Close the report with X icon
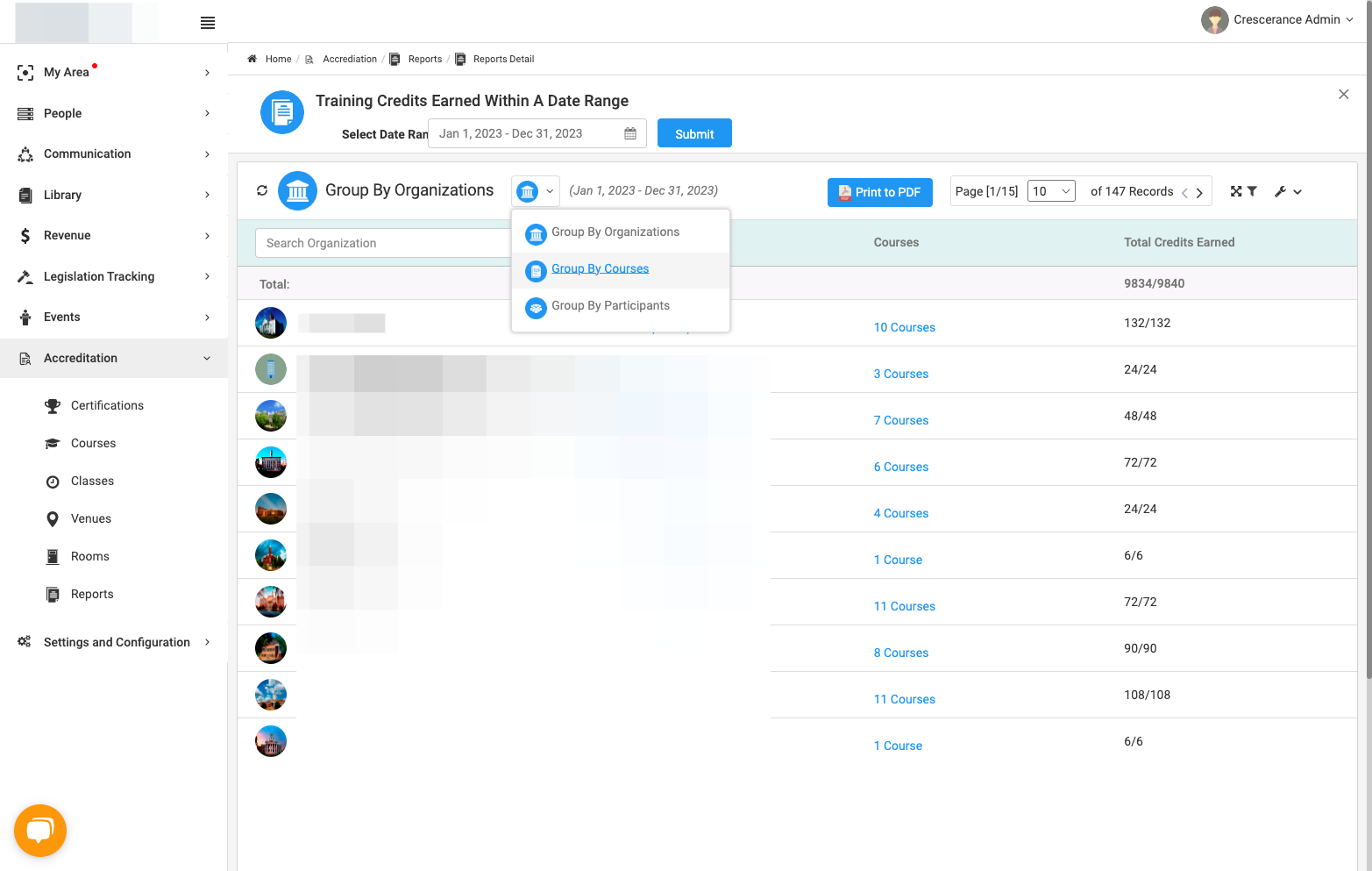 (x=1343, y=94)
